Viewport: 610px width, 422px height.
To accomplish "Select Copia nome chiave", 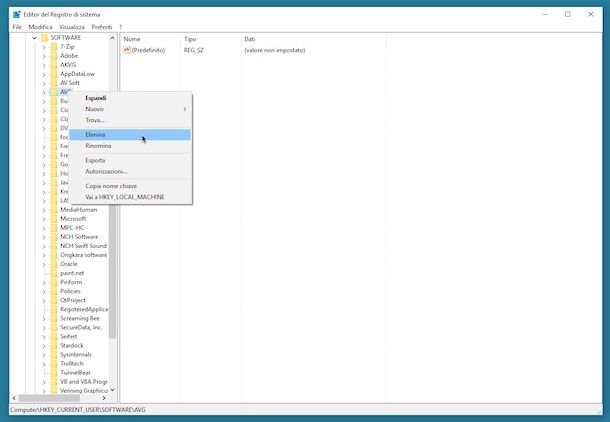I will tap(130, 186).
